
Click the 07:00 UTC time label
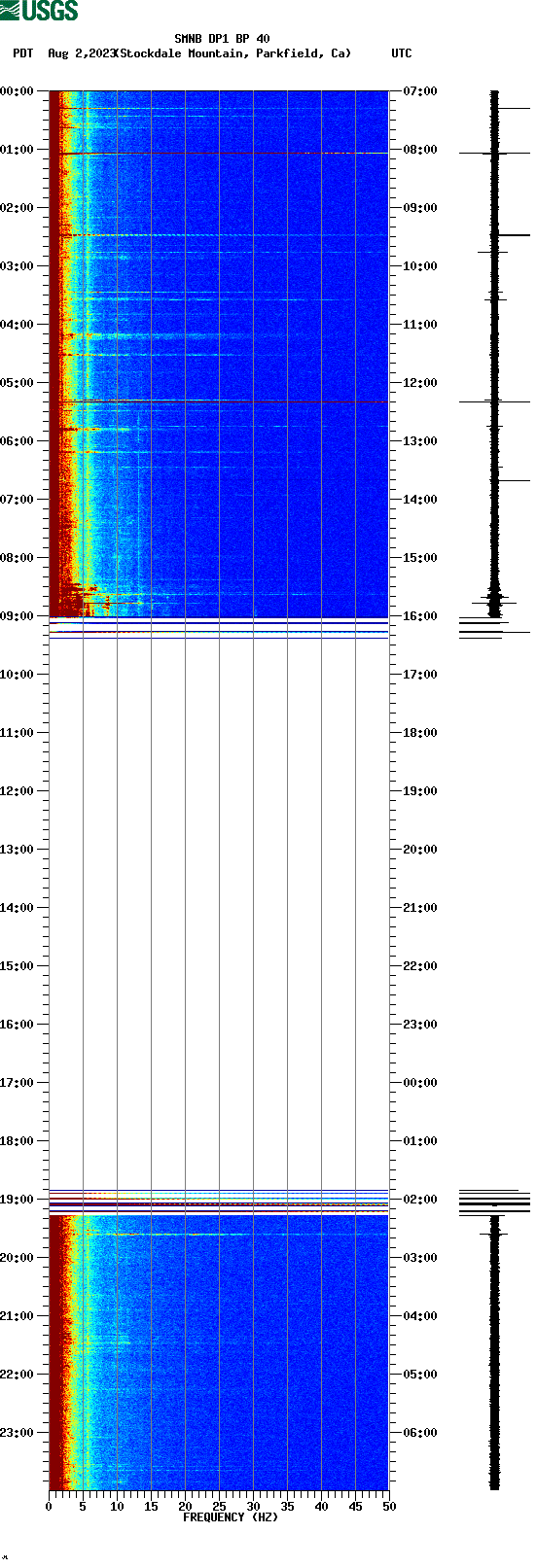click(x=420, y=91)
